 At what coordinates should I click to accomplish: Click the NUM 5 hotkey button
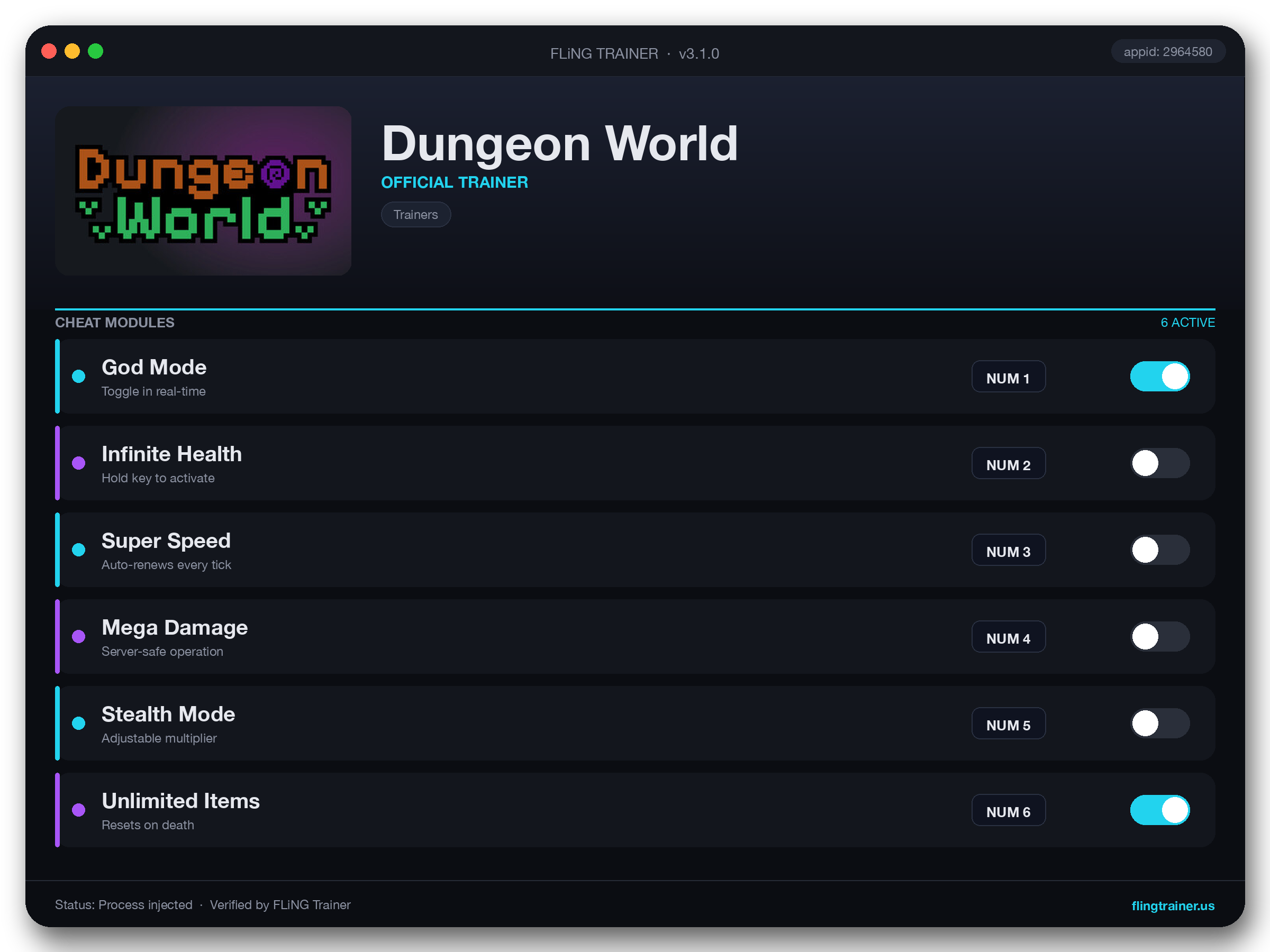[x=1008, y=723]
